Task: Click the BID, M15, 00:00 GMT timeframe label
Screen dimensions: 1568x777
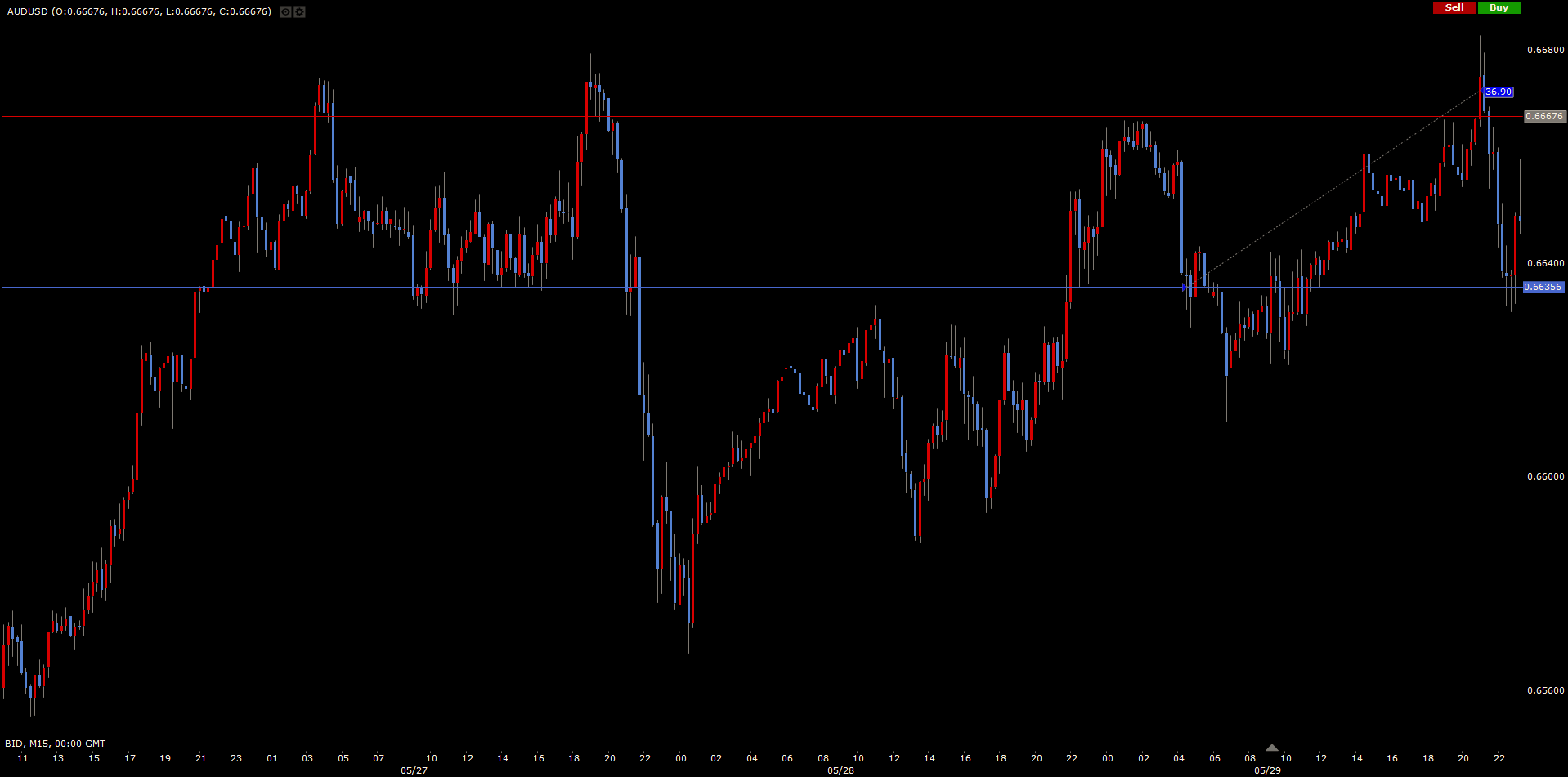Action: 55,744
